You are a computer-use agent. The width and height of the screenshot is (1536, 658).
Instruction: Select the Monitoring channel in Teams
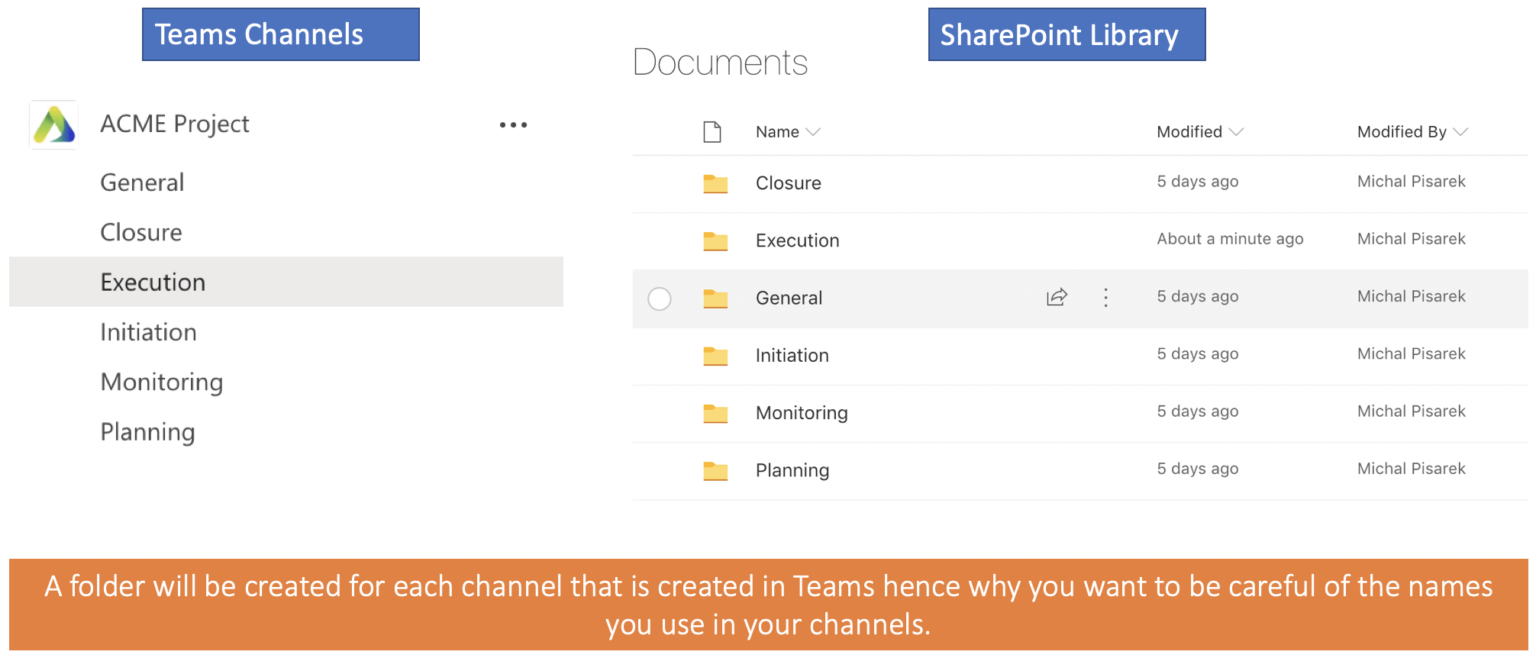point(161,382)
